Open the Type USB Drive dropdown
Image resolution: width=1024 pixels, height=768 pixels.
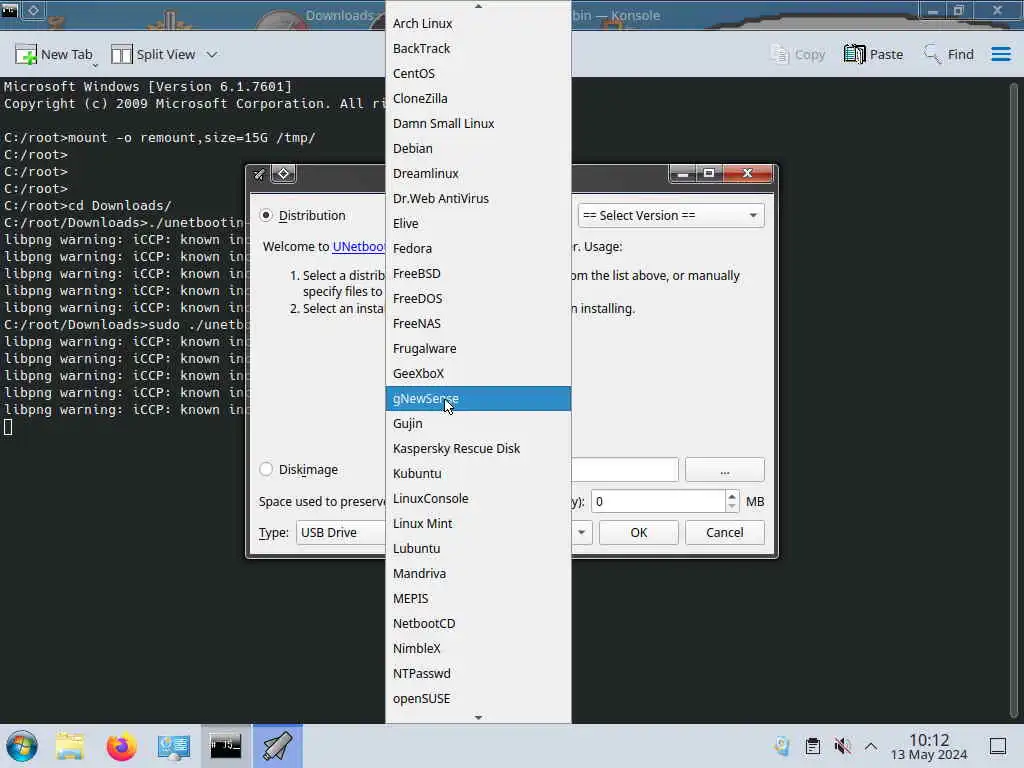point(340,532)
